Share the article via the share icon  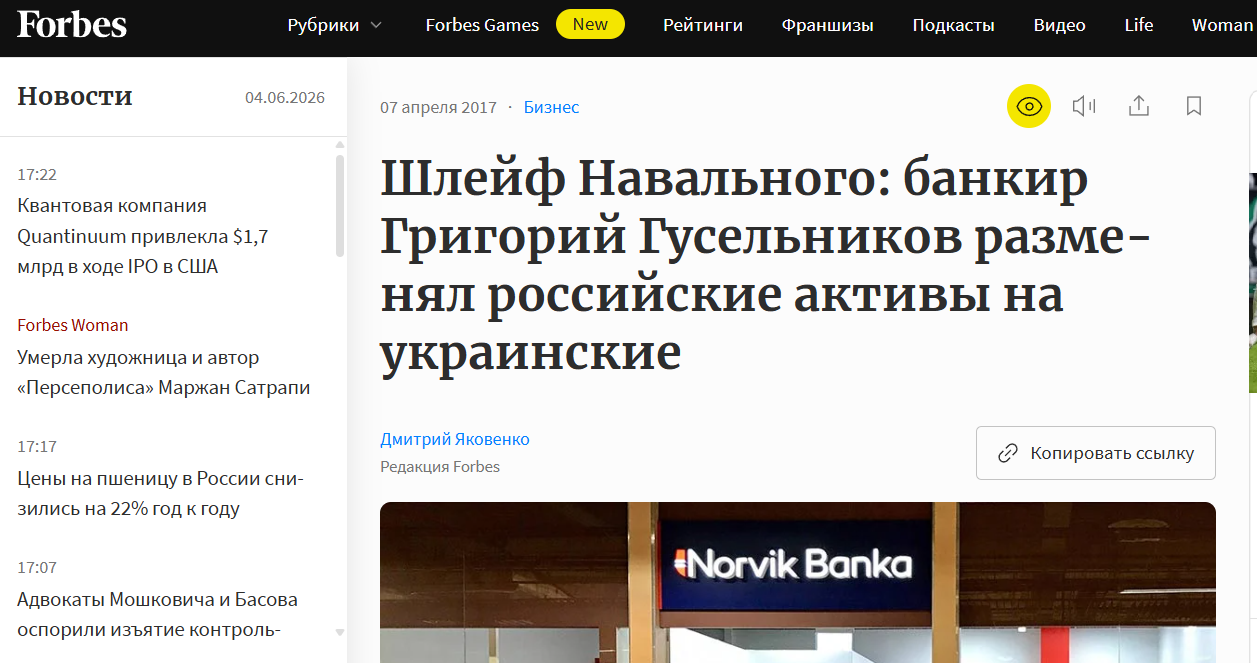(1139, 106)
